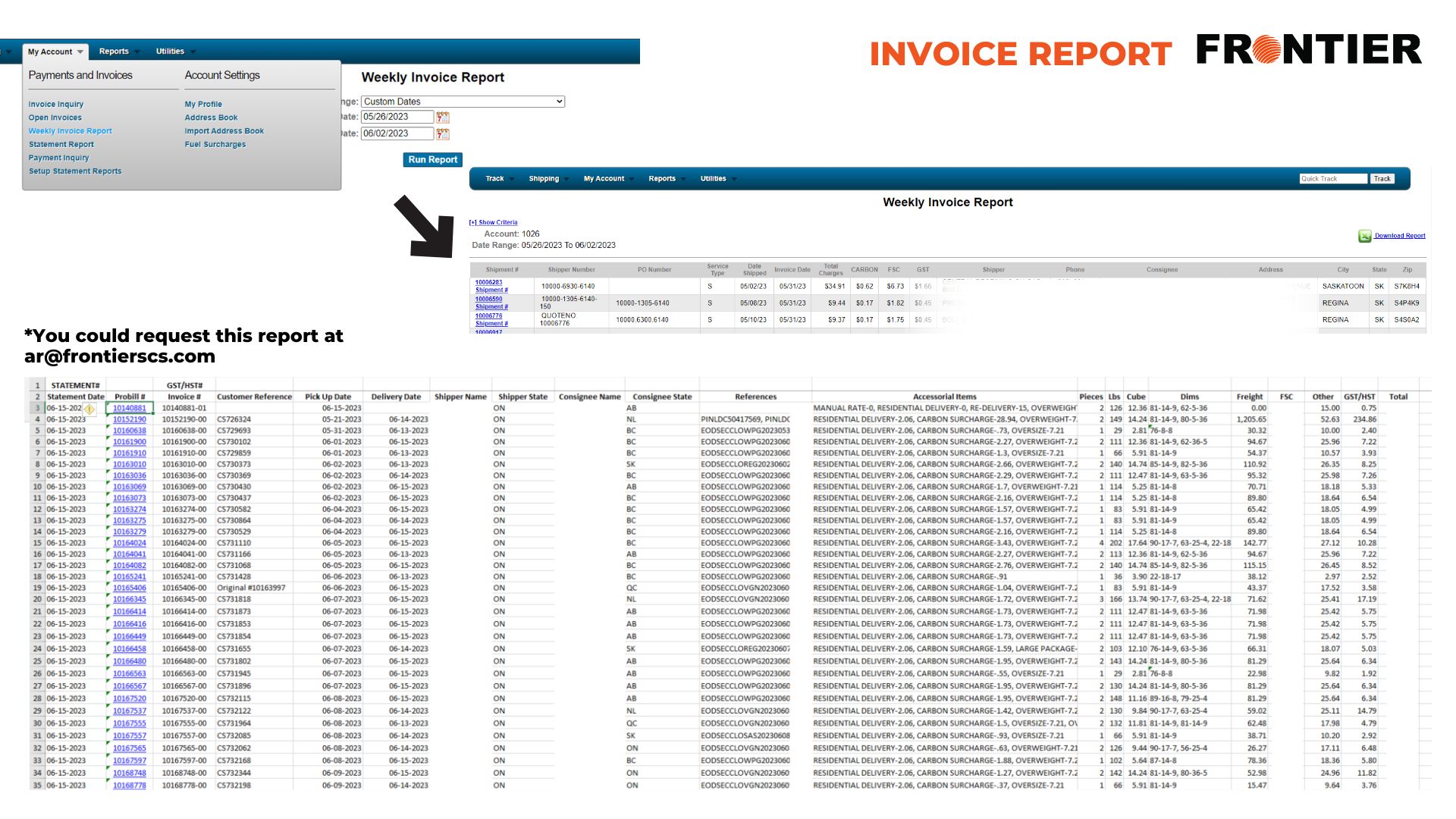Click the 05/26/2023 start date field
This screenshot has width=1456, height=819.
[397, 117]
